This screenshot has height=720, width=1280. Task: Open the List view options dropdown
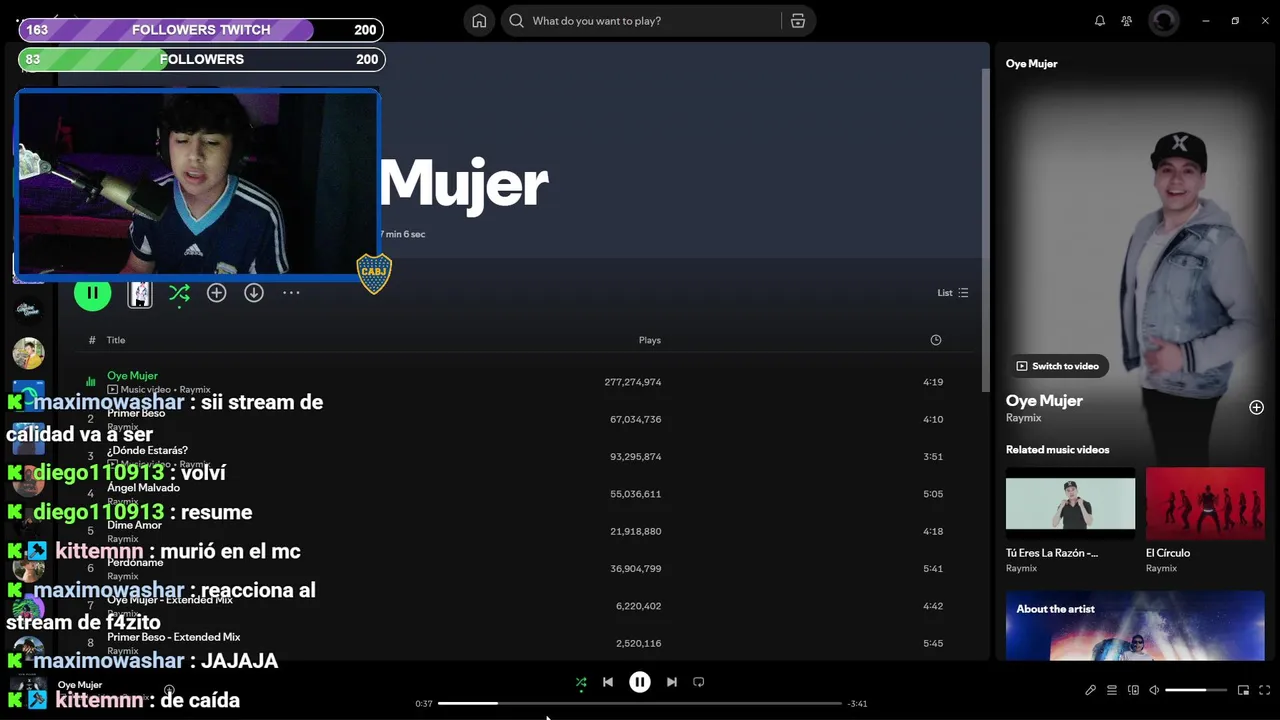tap(953, 293)
